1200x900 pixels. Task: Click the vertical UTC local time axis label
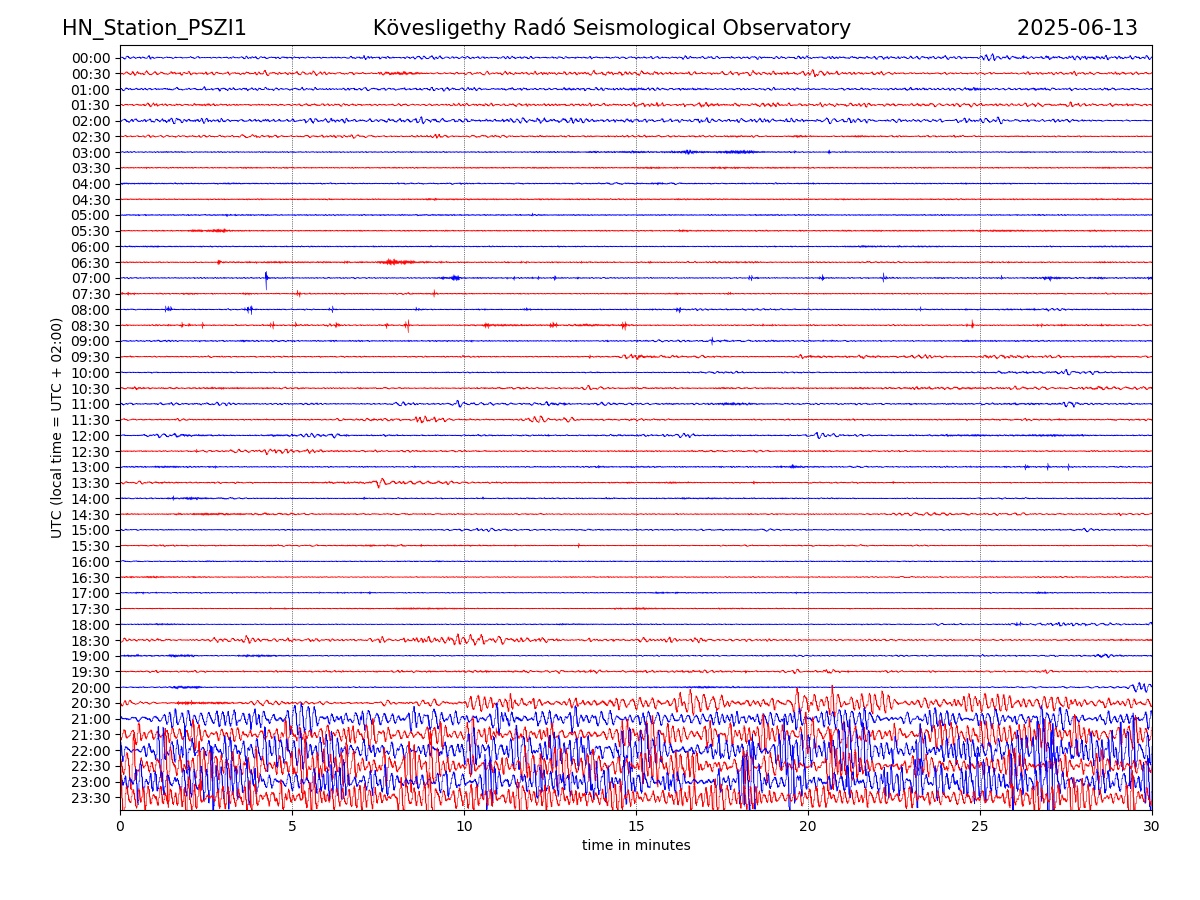pyautogui.click(x=57, y=427)
